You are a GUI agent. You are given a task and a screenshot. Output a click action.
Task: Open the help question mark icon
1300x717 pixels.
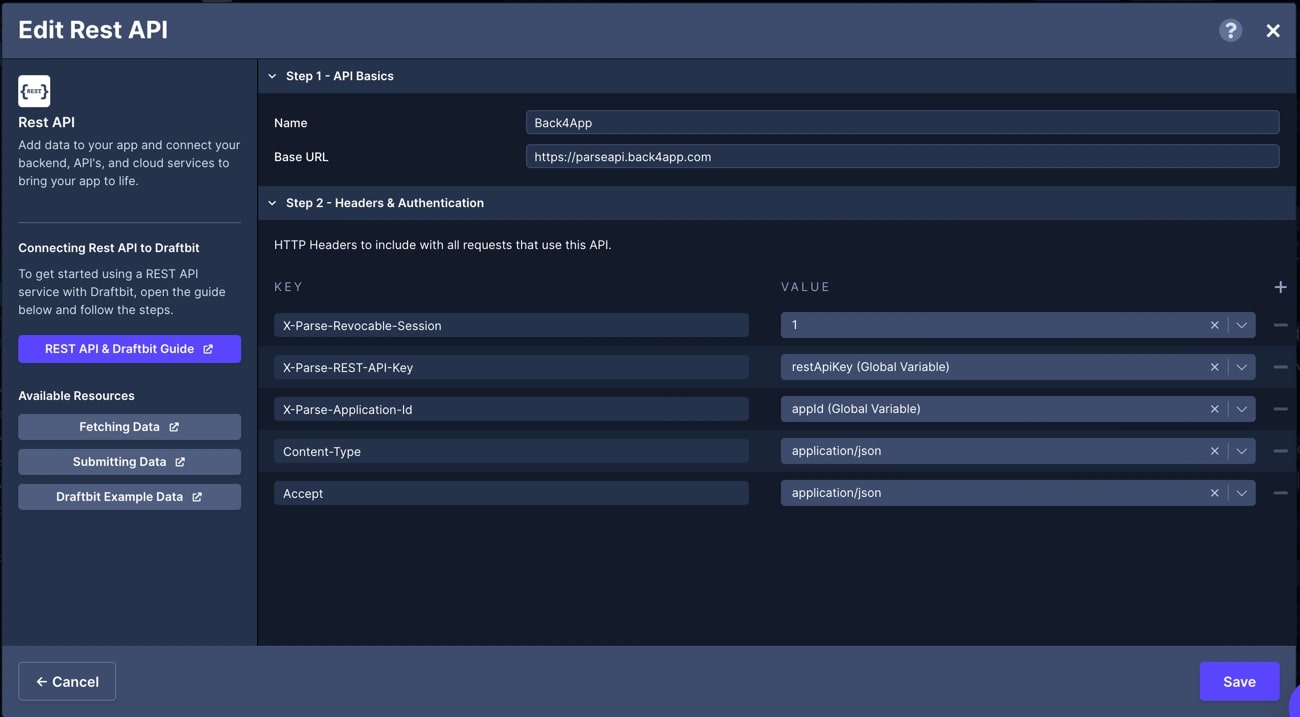tap(1230, 30)
